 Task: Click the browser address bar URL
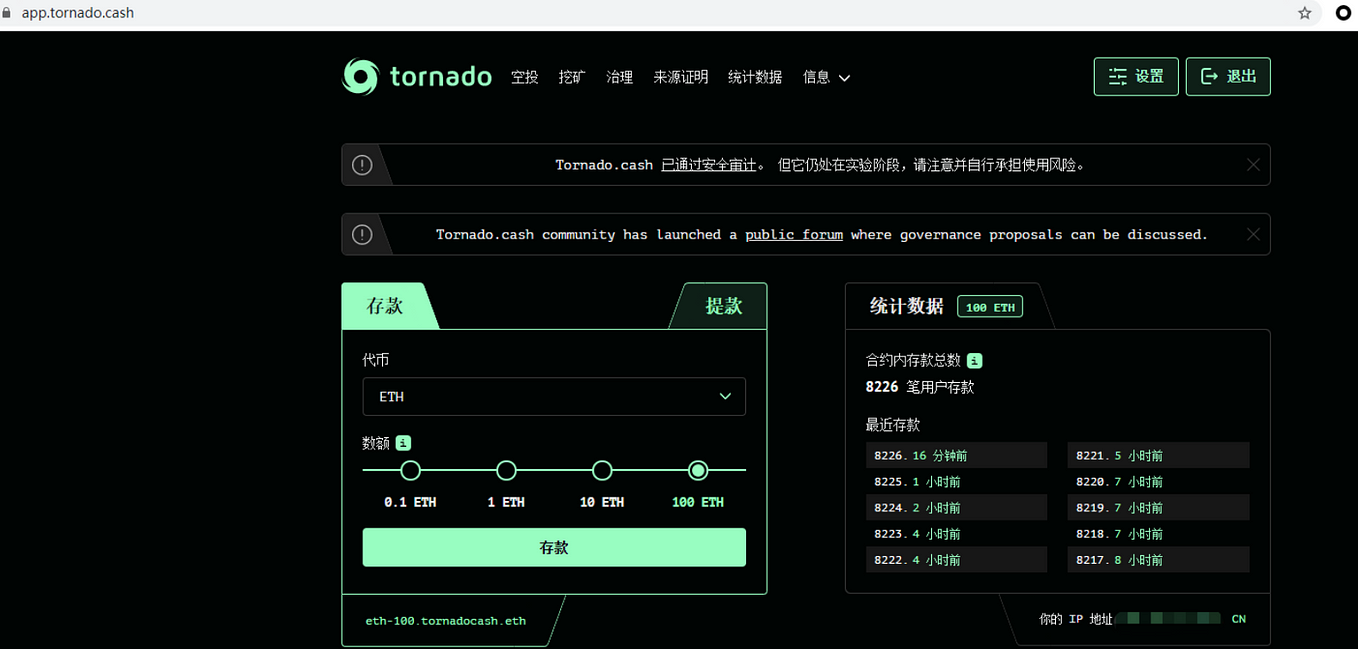(x=78, y=13)
